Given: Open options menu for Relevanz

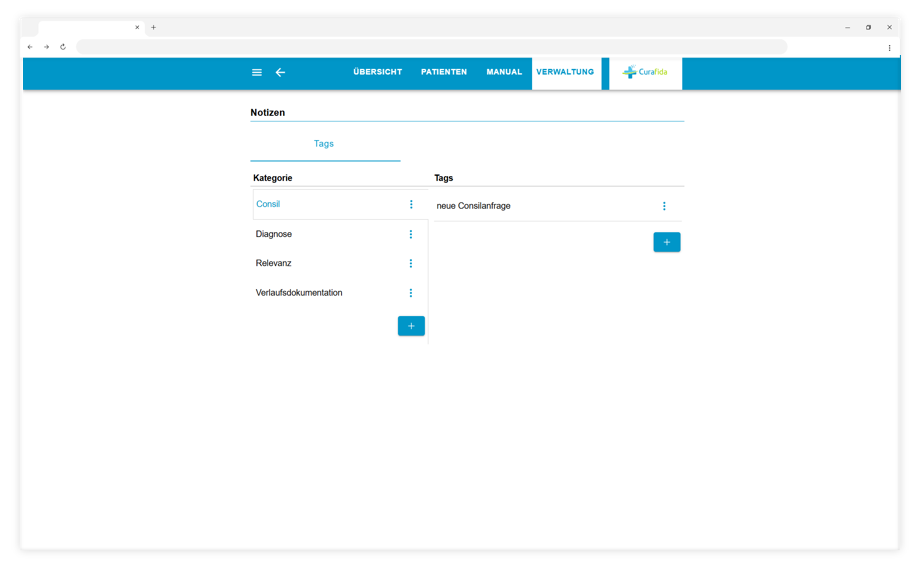Looking at the screenshot, I should pos(411,263).
